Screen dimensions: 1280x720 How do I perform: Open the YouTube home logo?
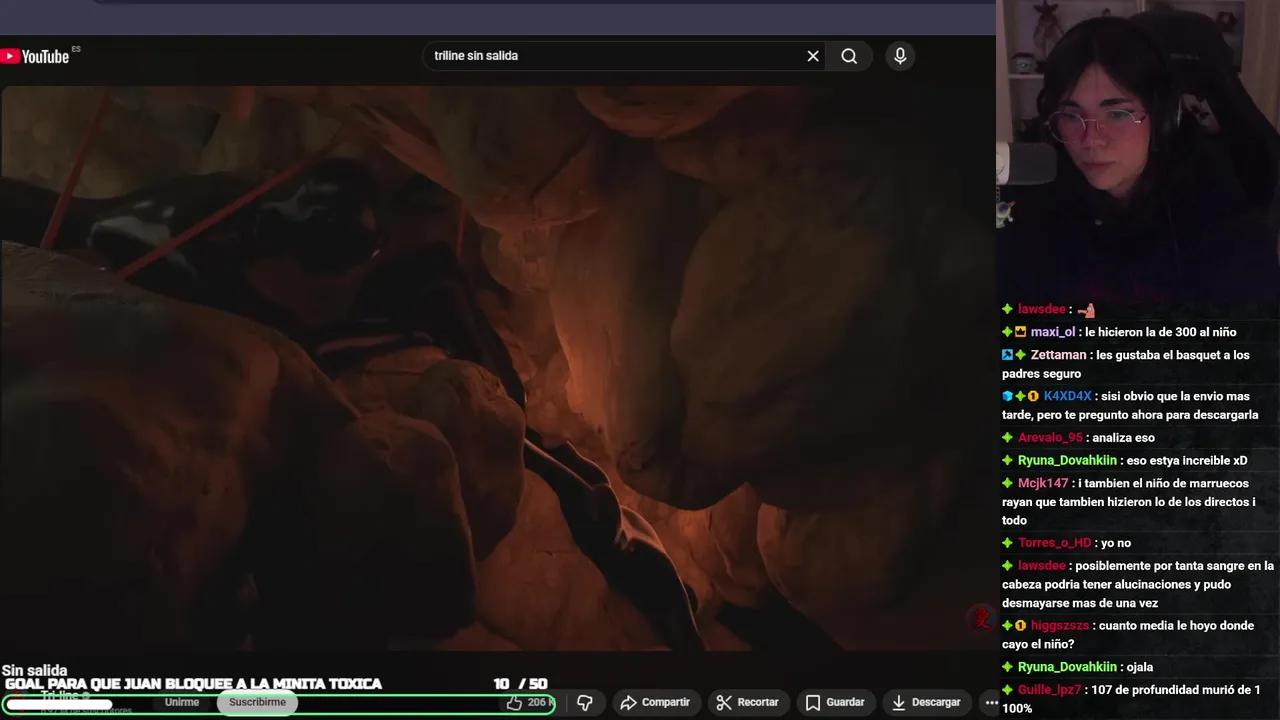36,56
